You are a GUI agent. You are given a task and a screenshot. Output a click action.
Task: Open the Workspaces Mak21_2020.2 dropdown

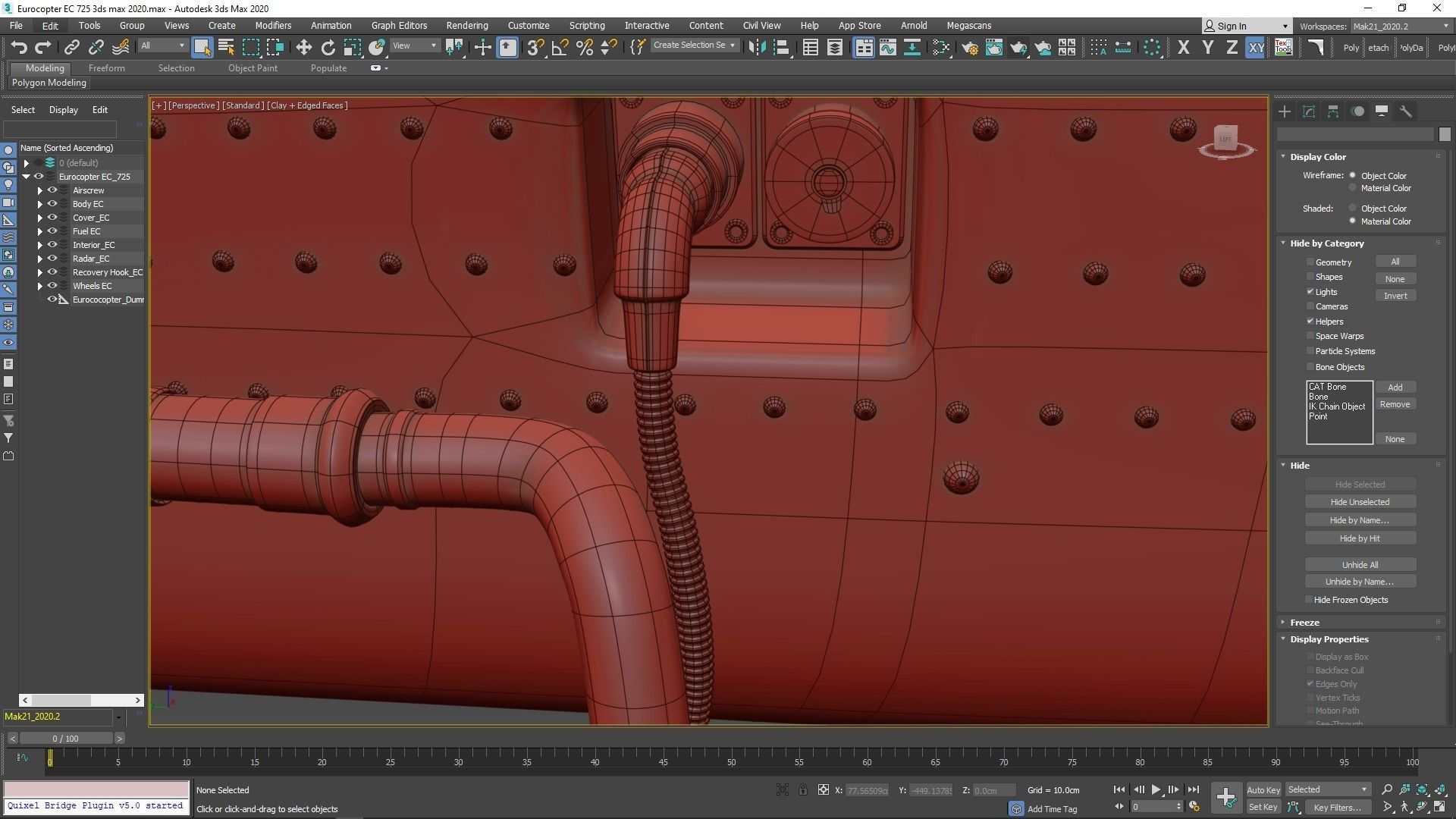point(1399,27)
